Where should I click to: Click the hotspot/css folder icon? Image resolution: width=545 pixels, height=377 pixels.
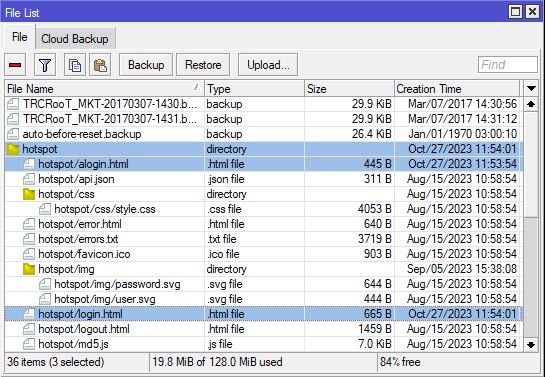pos(29,194)
